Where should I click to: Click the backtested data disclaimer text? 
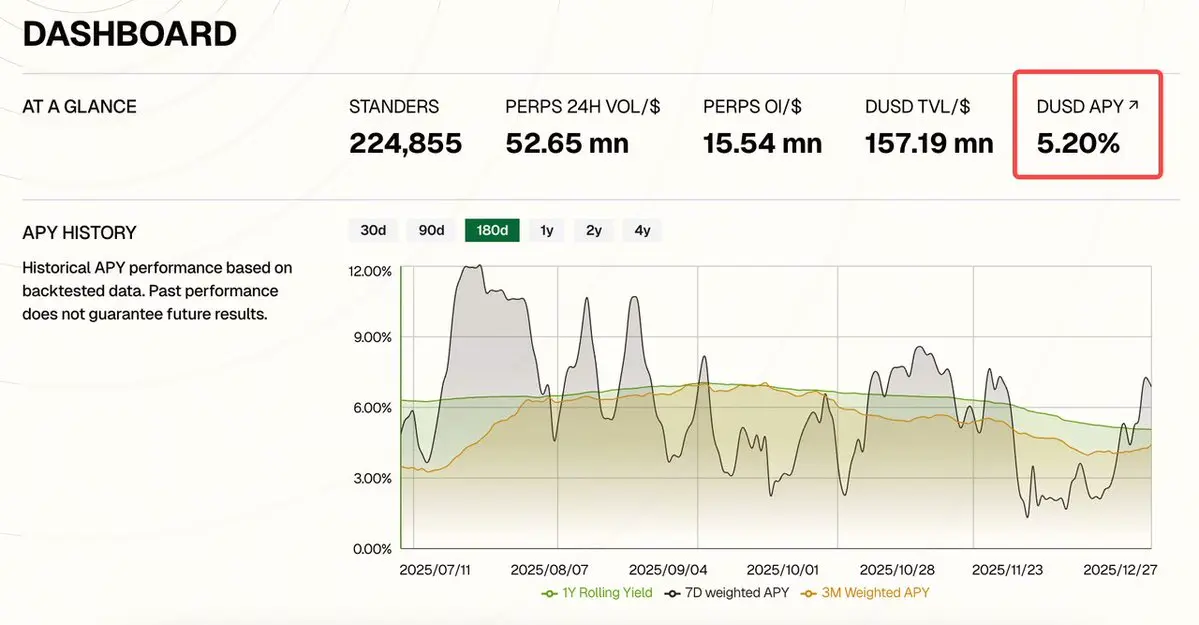[158, 291]
